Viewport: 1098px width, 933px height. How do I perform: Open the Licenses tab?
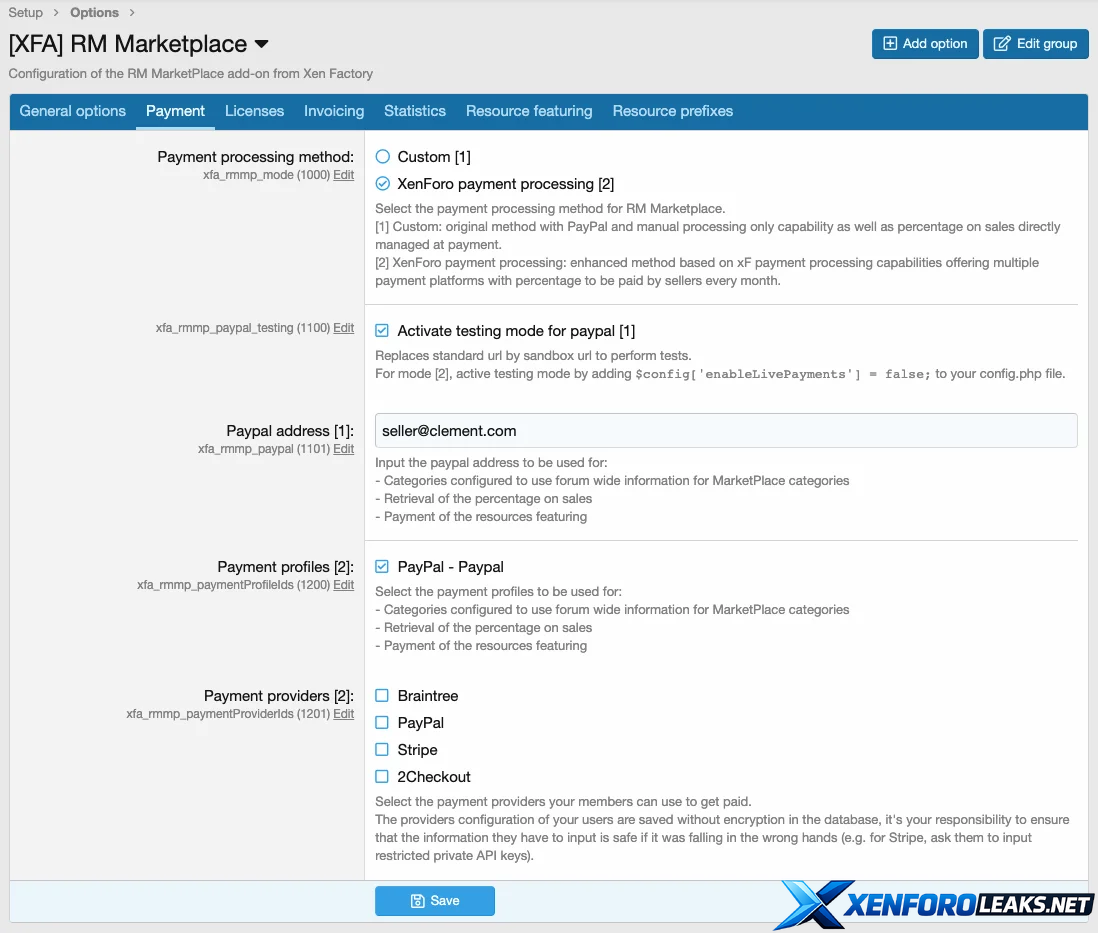tap(254, 111)
